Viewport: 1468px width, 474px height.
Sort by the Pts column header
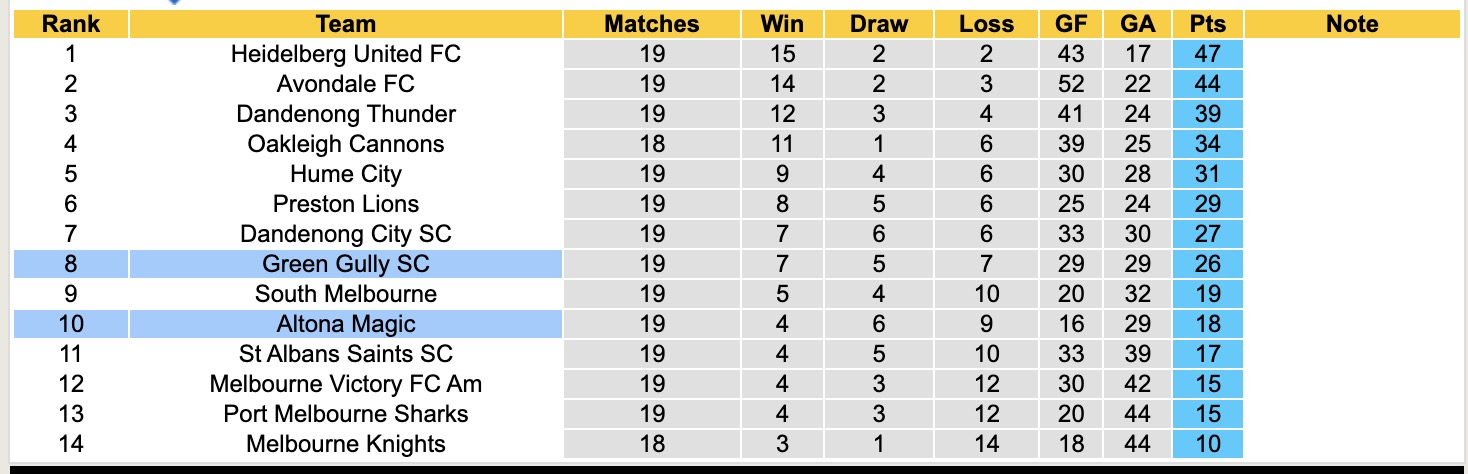coord(1207,24)
